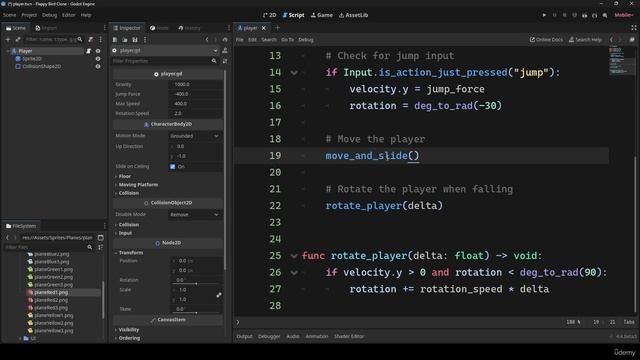The height and width of the screenshot is (360, 640).
Task: Open the attached script icon on Player node
Action: [88, 51]
